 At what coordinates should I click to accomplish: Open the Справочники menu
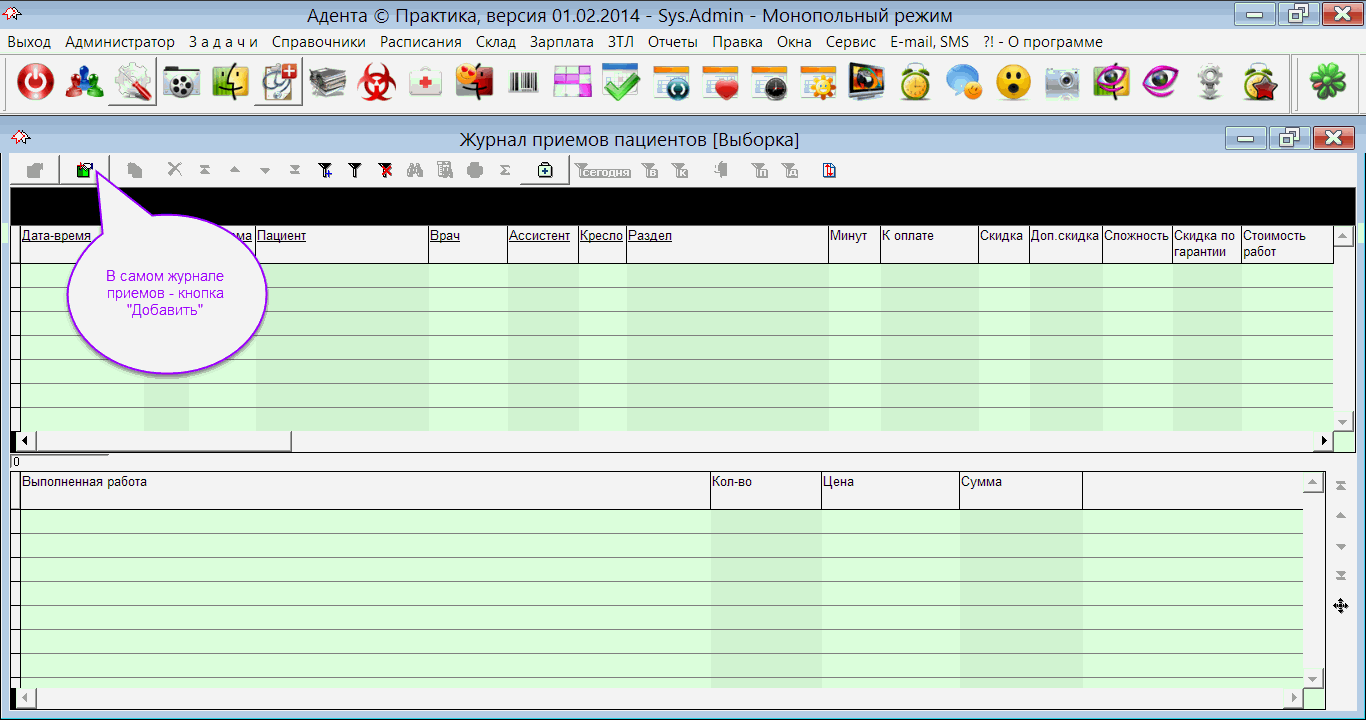pyautogui.click(x=318, y=42)
